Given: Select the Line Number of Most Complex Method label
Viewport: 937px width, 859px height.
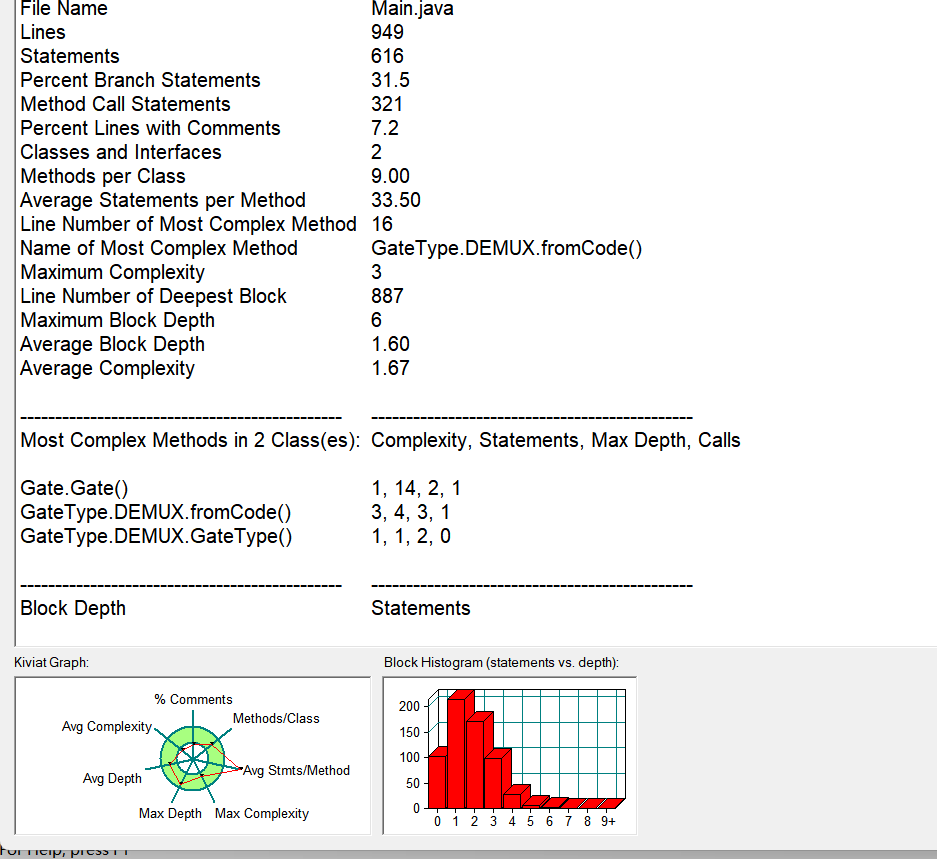Looking at the screenshot, I should (188, 224).
